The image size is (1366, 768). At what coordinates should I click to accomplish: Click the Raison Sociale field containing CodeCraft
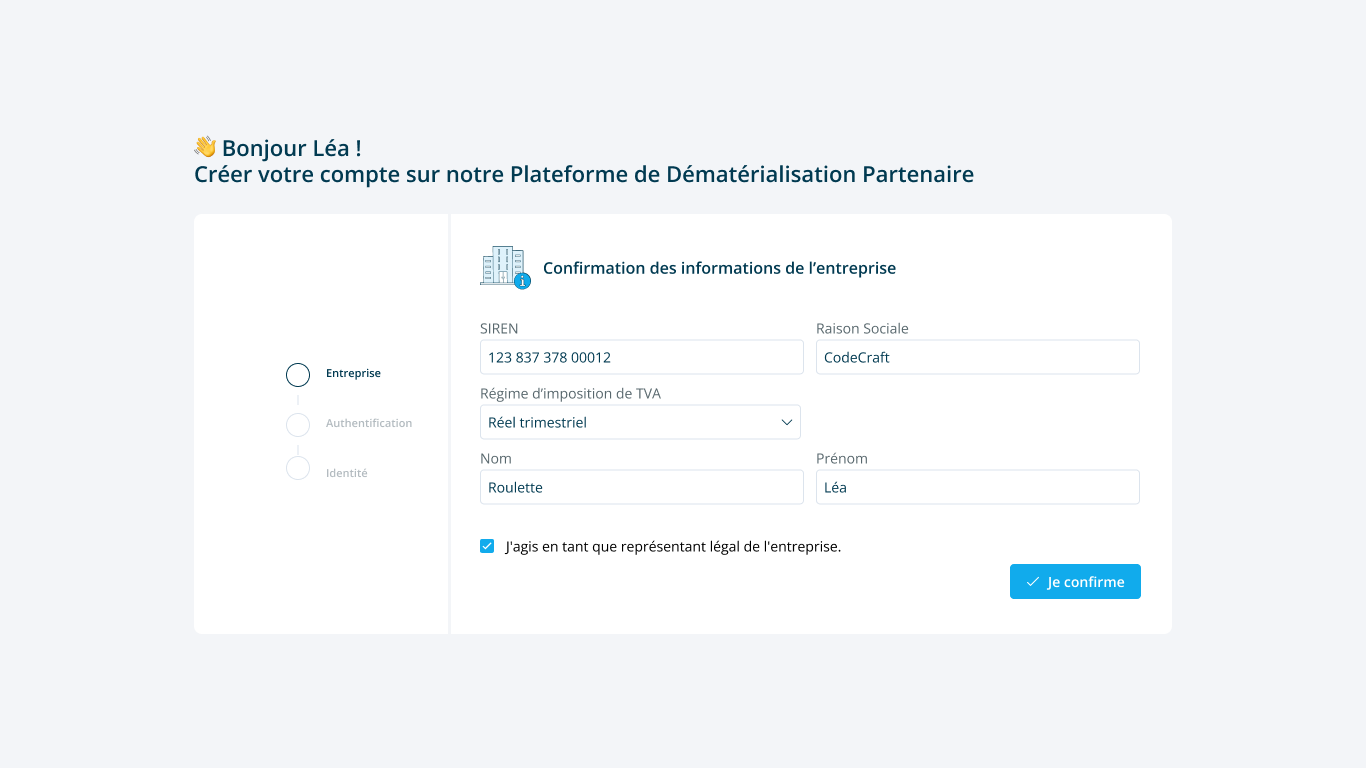(x=977, y=357)
